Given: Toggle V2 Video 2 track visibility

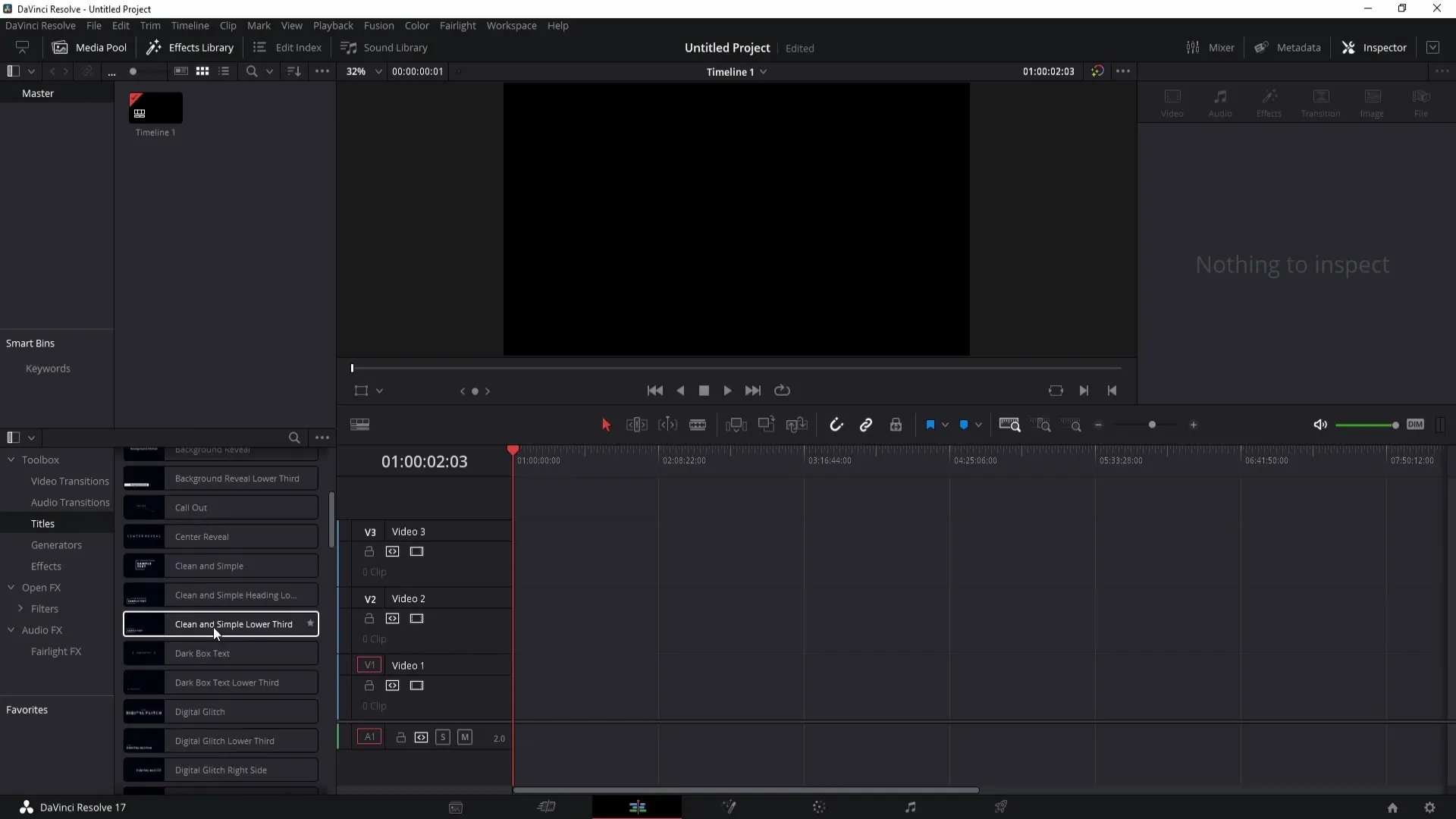Looking at the screenshot, I should pos(417,618).
